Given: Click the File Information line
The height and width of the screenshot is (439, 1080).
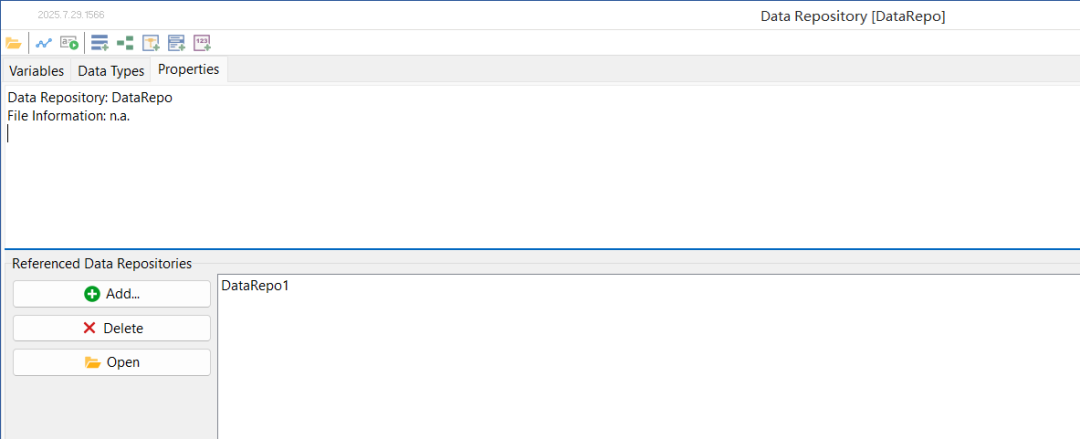Looking at the screenshot, I should pyautogui.click(x=69, y=116).
